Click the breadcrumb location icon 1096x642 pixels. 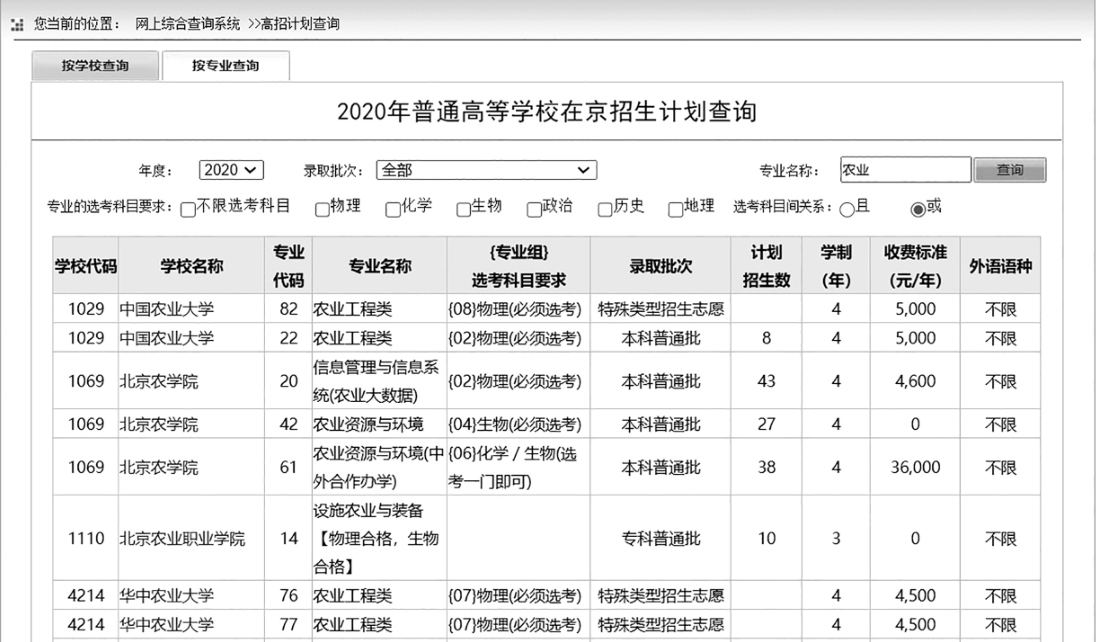click(x=17, y=24)
